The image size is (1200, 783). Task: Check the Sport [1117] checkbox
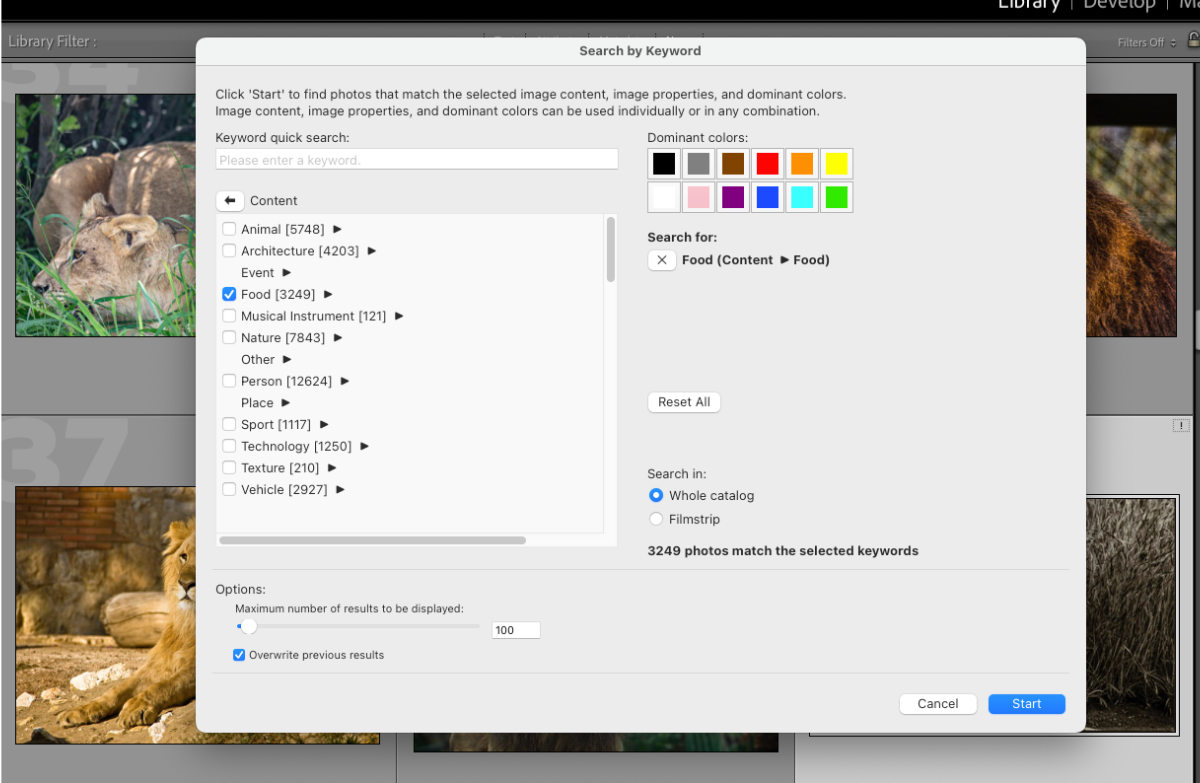[229, 424]
